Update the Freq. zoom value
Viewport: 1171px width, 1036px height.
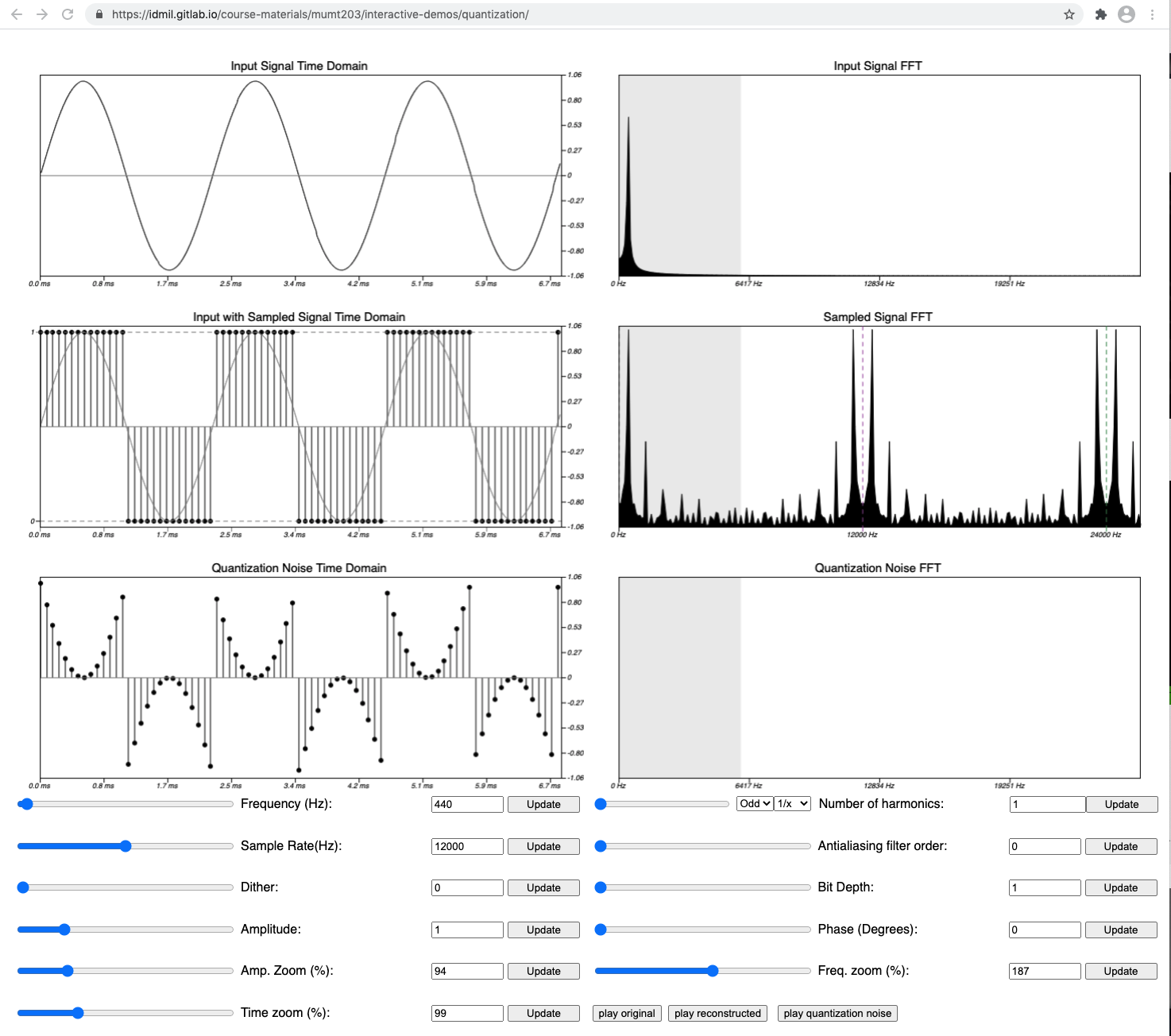pyautogui.click(x=1121, y=971)
